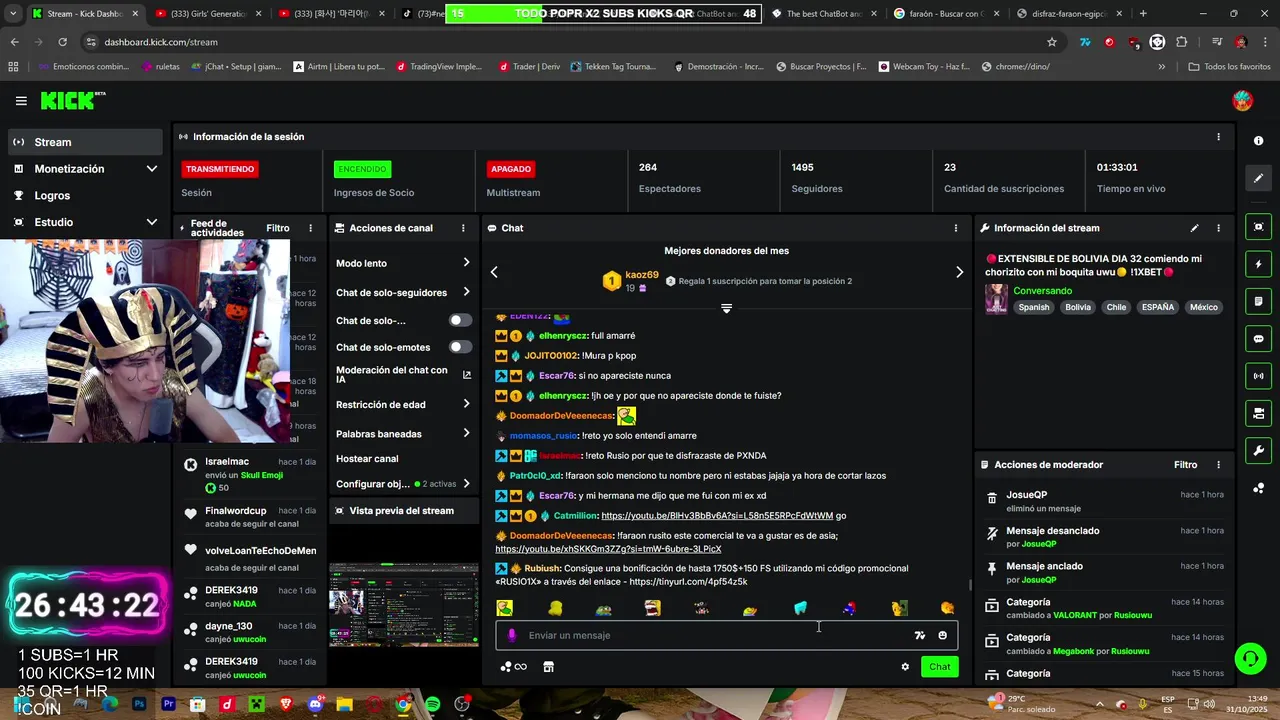Click the green Chat send button
This screenshot has width=1280, height=720.
click(x=940, y=667)
